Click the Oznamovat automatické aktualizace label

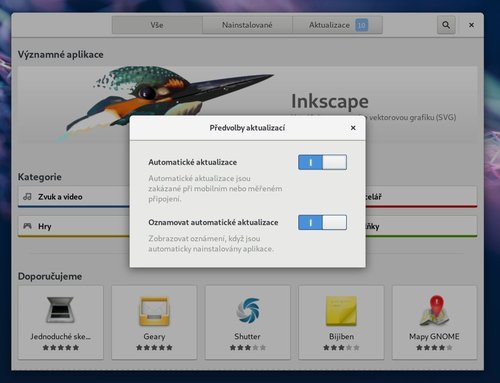click(x=213, y=222)
